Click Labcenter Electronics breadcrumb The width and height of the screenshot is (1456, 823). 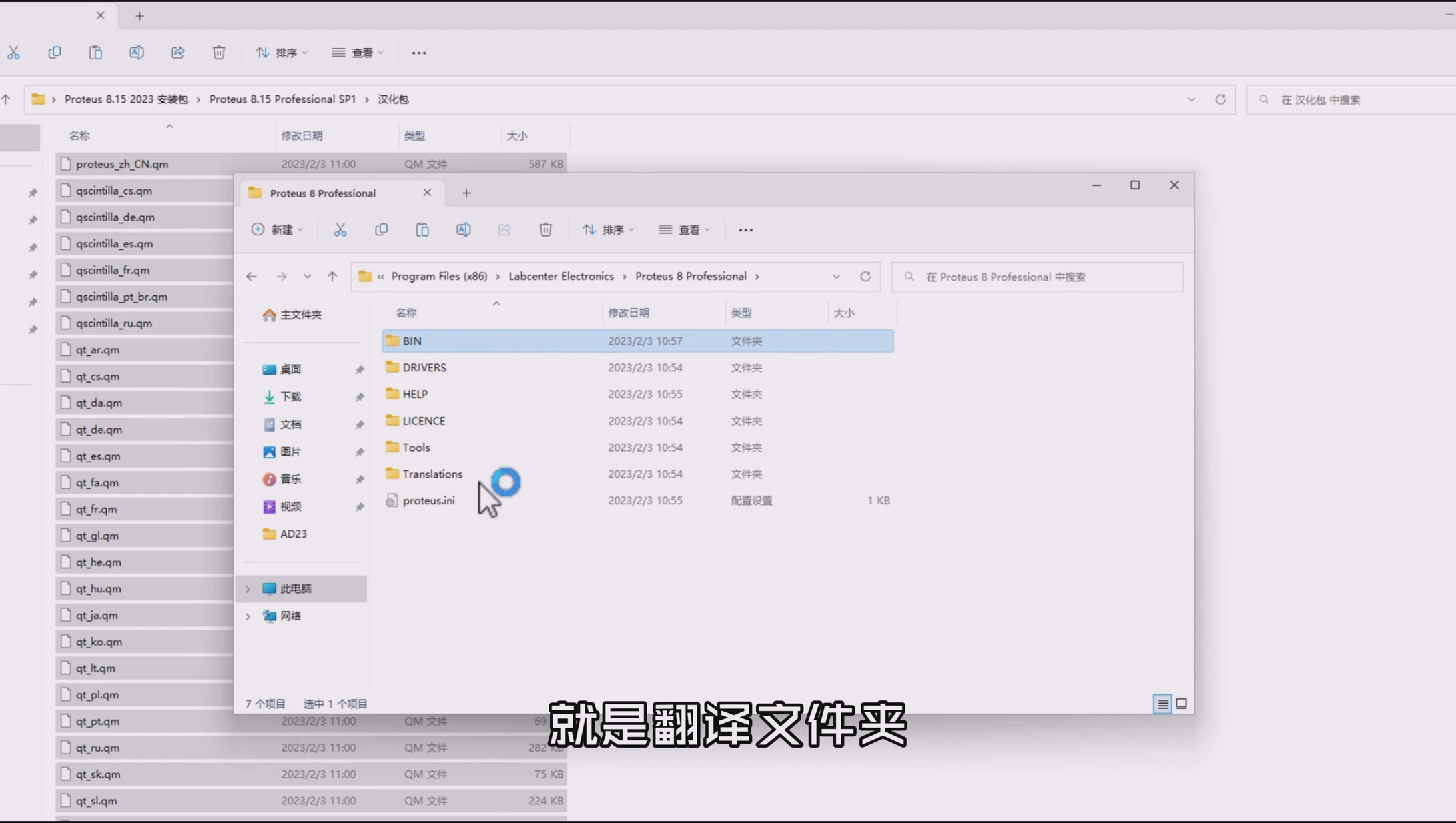(x=561, y=276)
